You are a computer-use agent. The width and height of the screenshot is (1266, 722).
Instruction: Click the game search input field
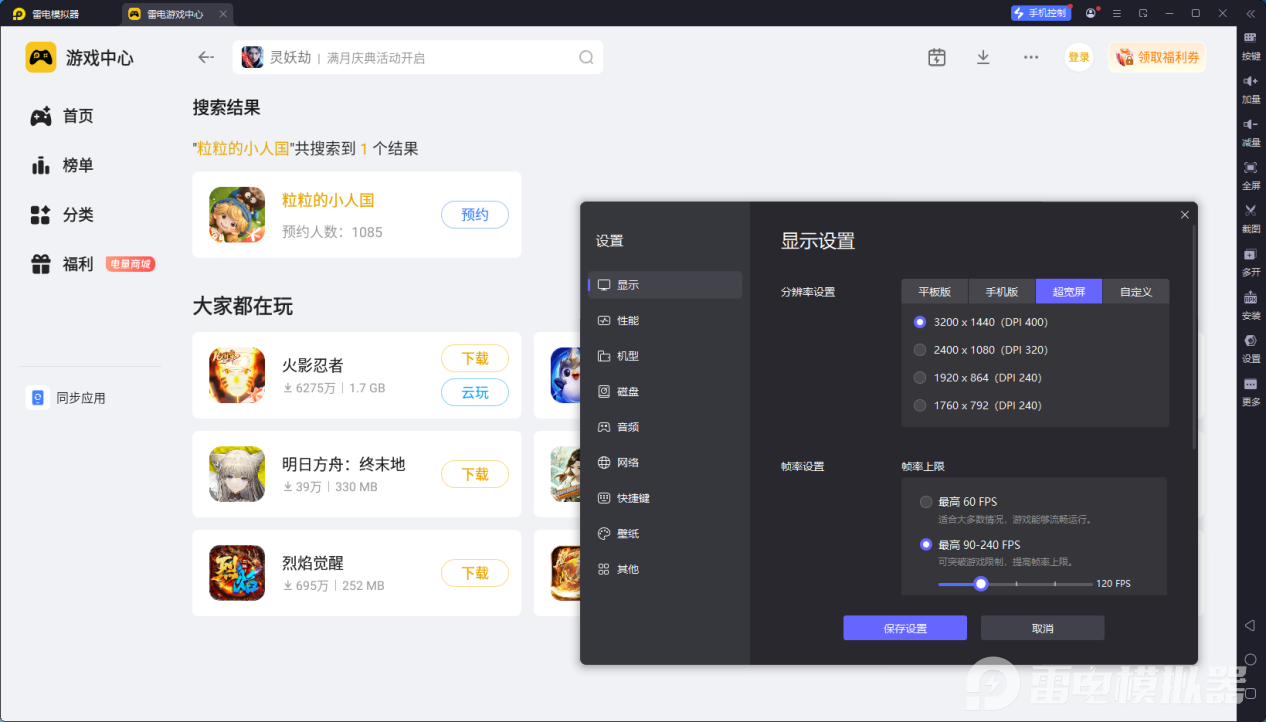click(x=420, y=57)
